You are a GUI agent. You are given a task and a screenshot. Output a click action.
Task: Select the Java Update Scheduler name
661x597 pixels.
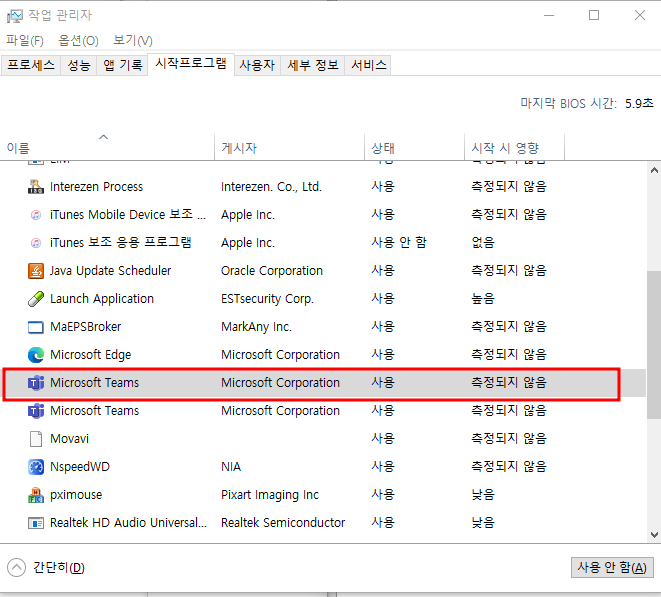(110, 271)
